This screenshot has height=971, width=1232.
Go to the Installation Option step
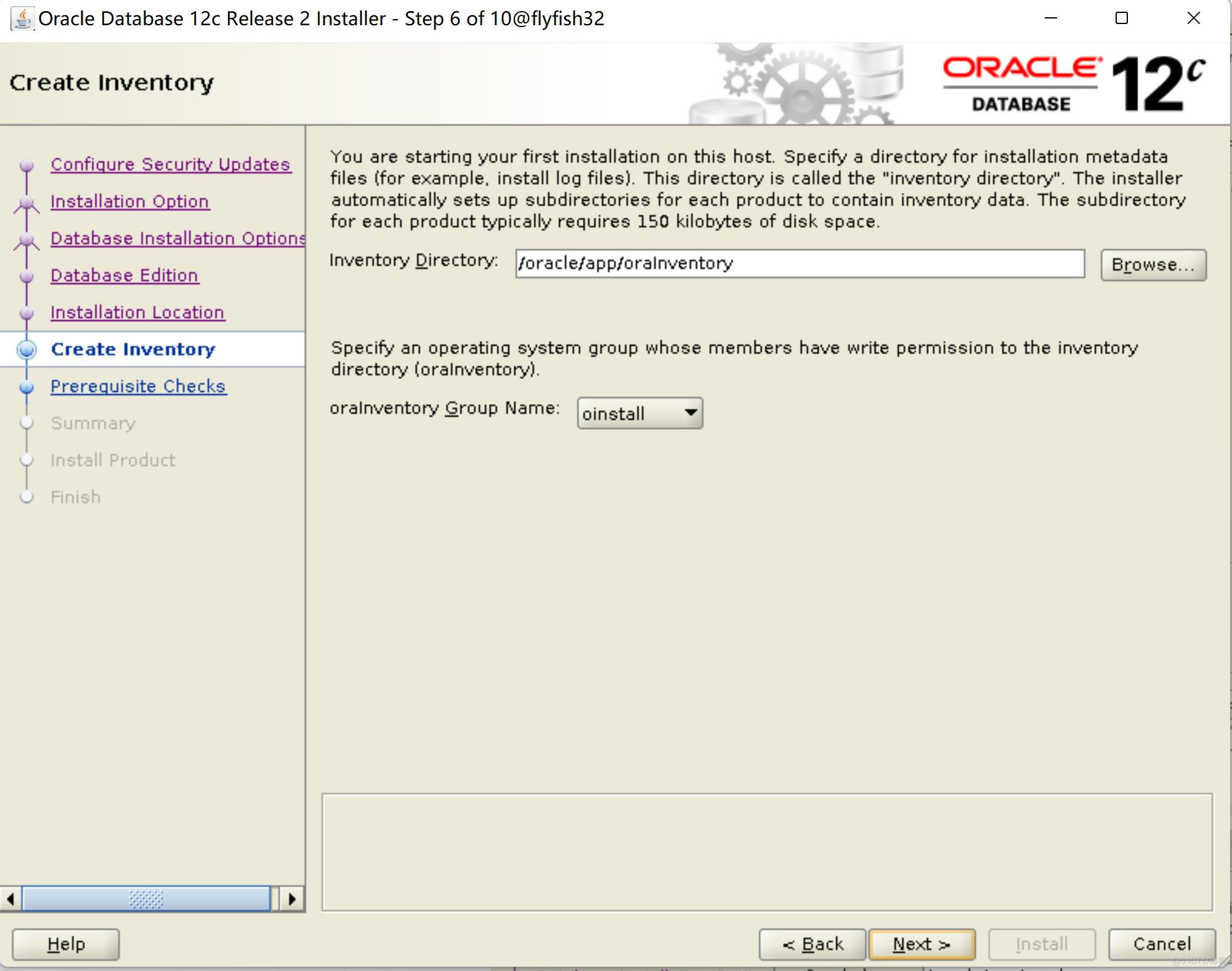point(130,201)
